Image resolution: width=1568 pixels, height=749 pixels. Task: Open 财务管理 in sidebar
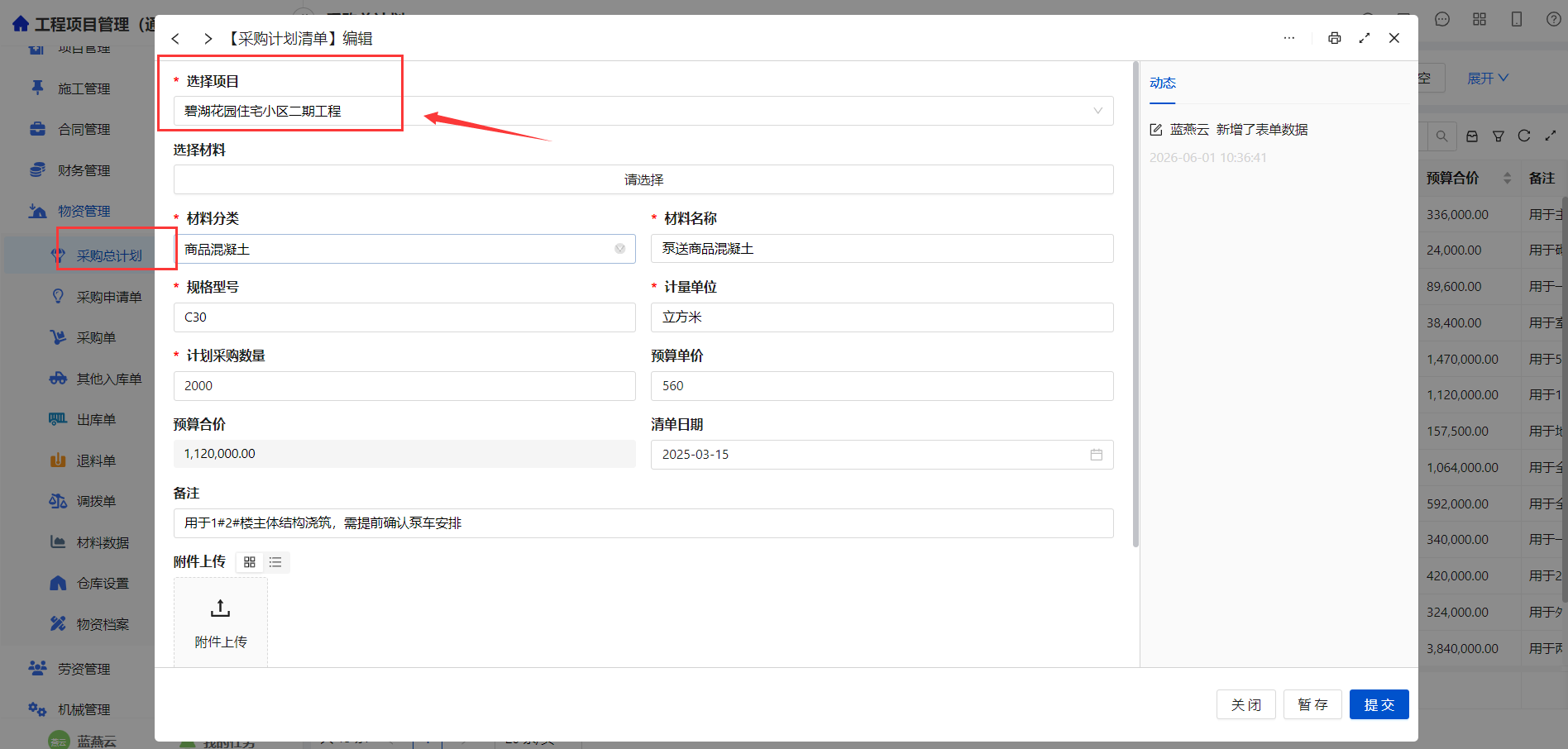[84, 170]
